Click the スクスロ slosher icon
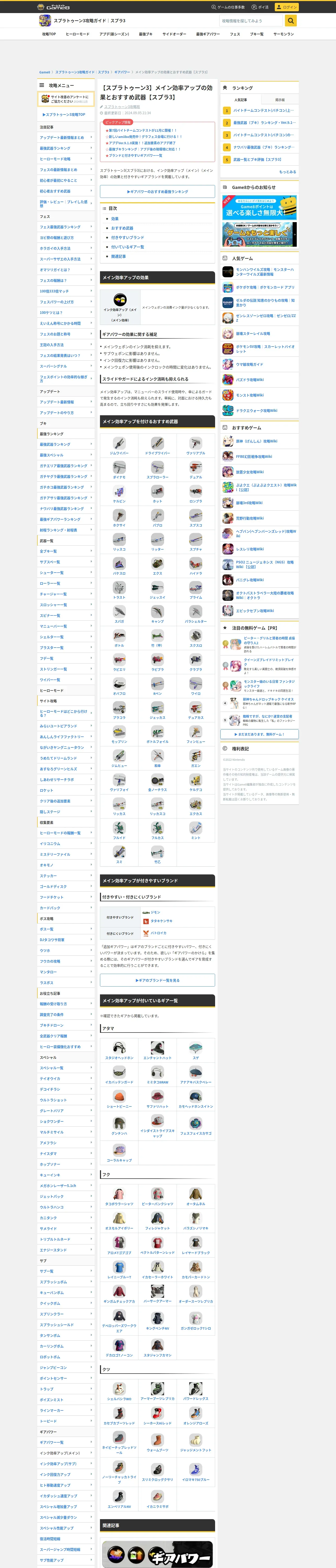 click(196, 636)
